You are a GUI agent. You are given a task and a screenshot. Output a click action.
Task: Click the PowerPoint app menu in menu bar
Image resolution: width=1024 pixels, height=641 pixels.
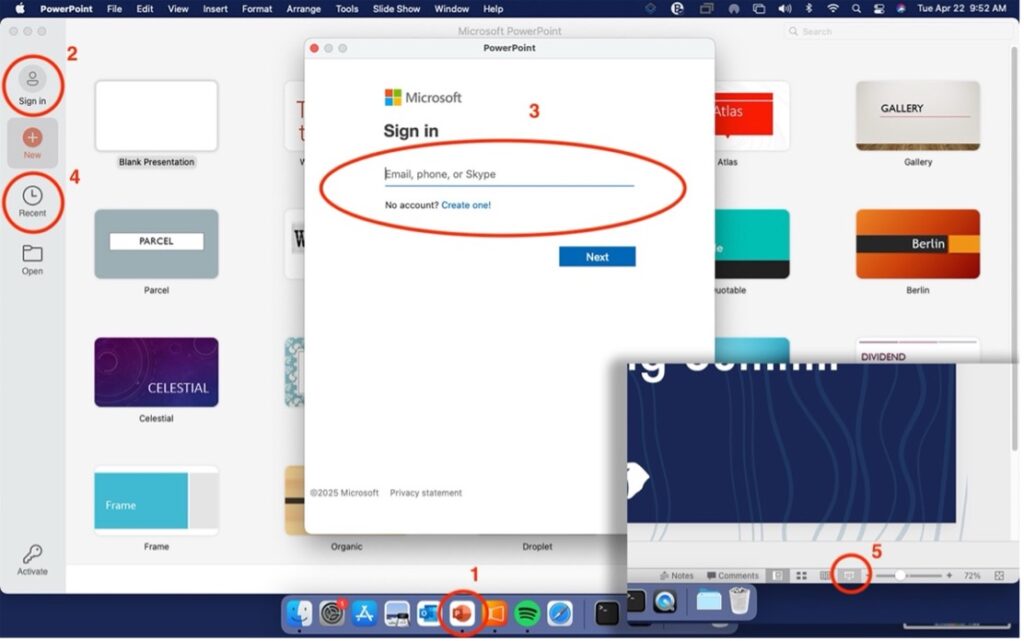pos(66,8)
